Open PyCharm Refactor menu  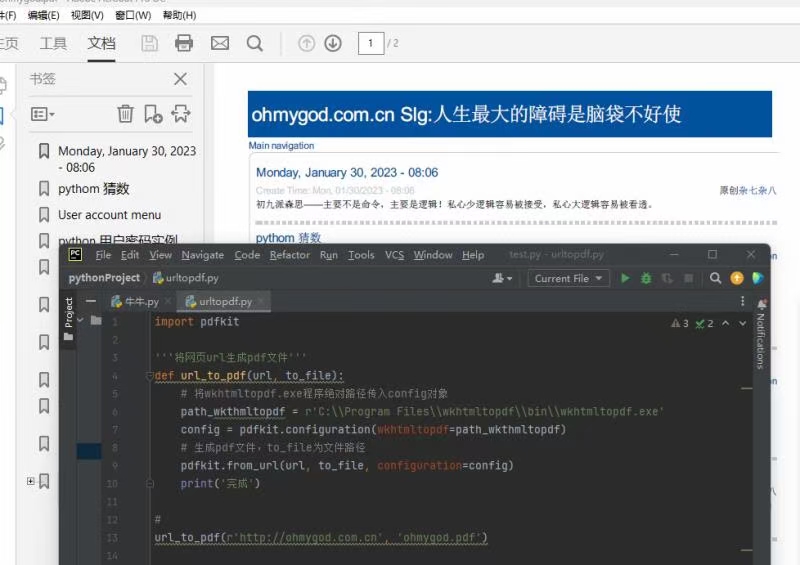290,255
